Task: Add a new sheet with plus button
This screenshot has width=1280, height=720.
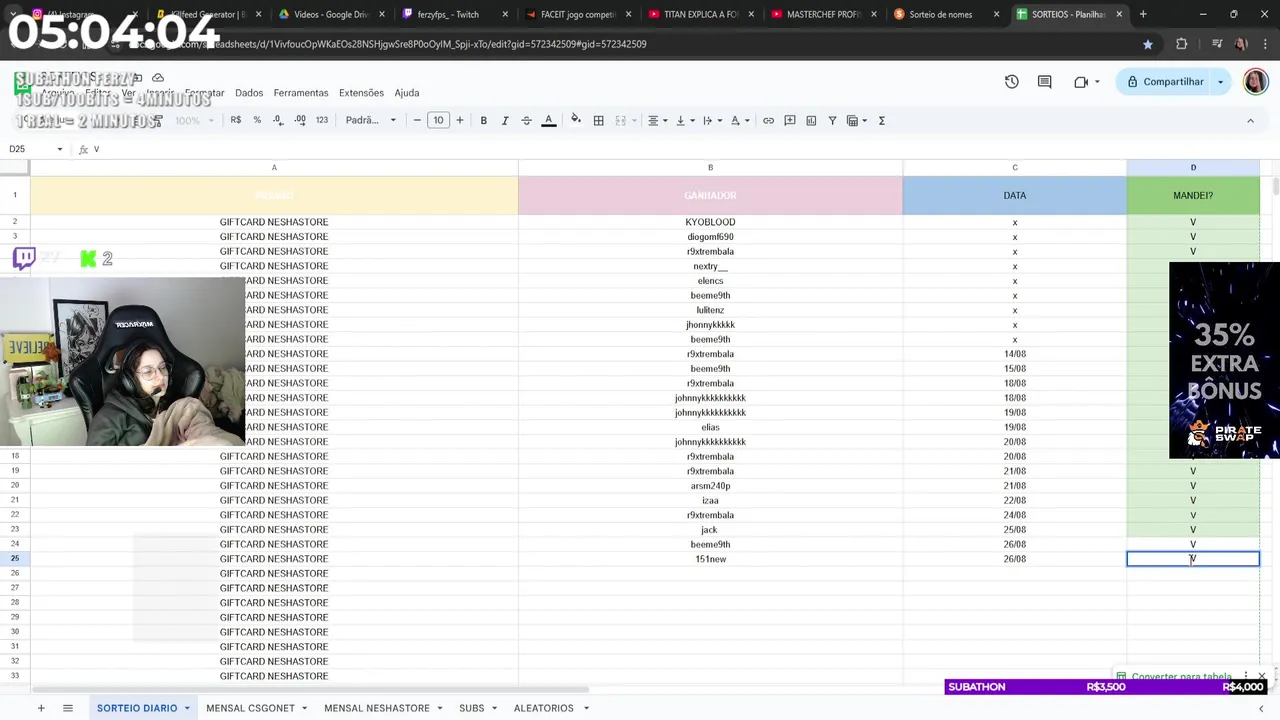Action: tap(41, 708)
